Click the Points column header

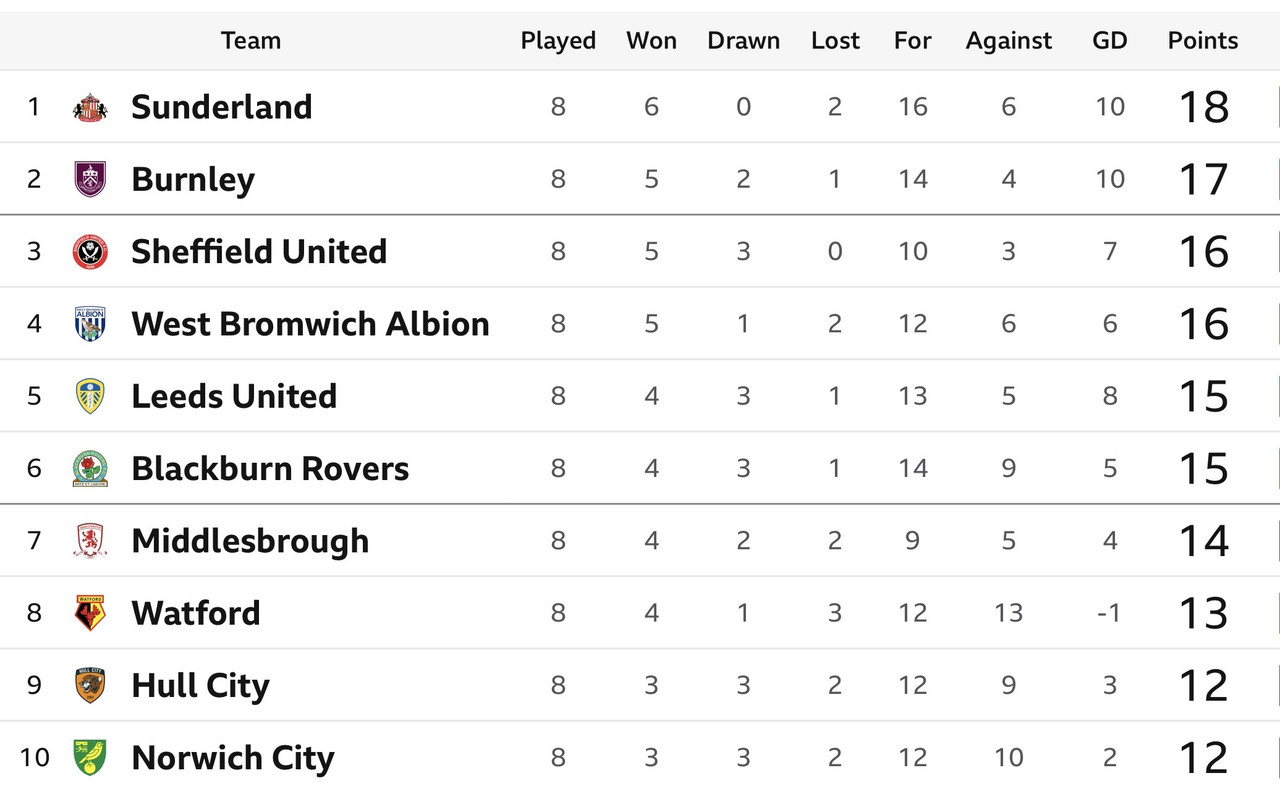pos(1203,41)
